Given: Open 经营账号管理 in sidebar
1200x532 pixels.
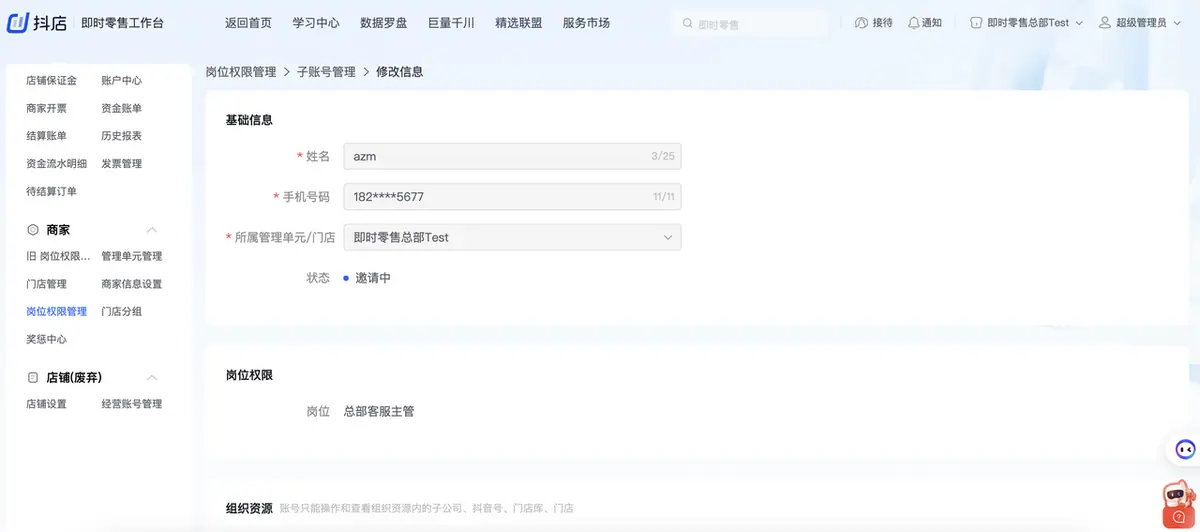Looking at the screenshot, I should tap(131, 404).
